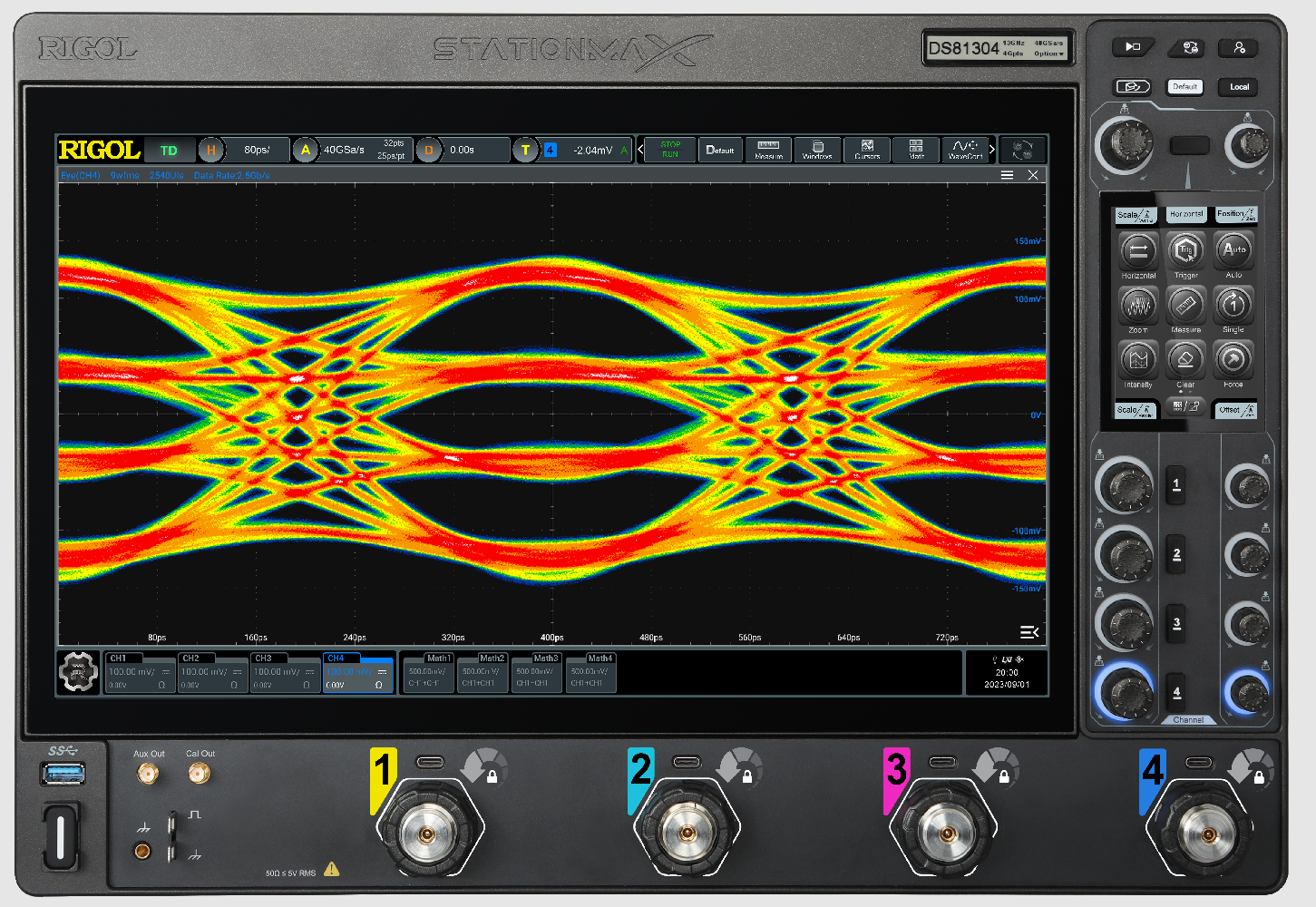Select hardware channel 1 button
Viewport: 1316px width, 907px height.
click(1176, 485)
